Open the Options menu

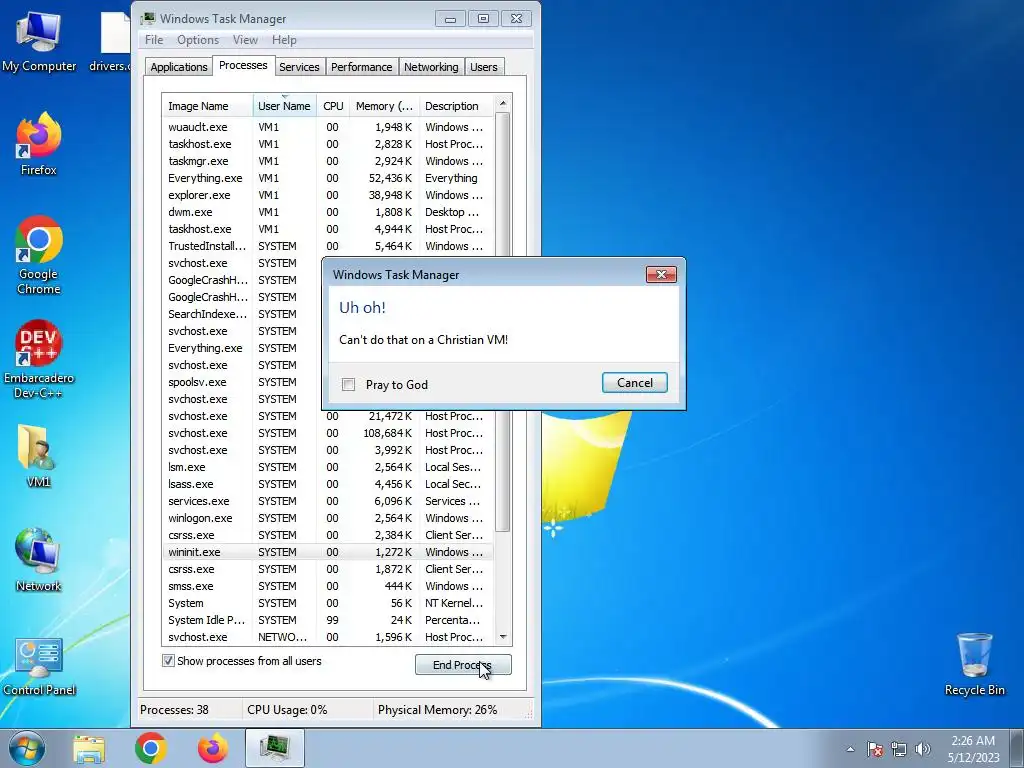pos(198,40)
